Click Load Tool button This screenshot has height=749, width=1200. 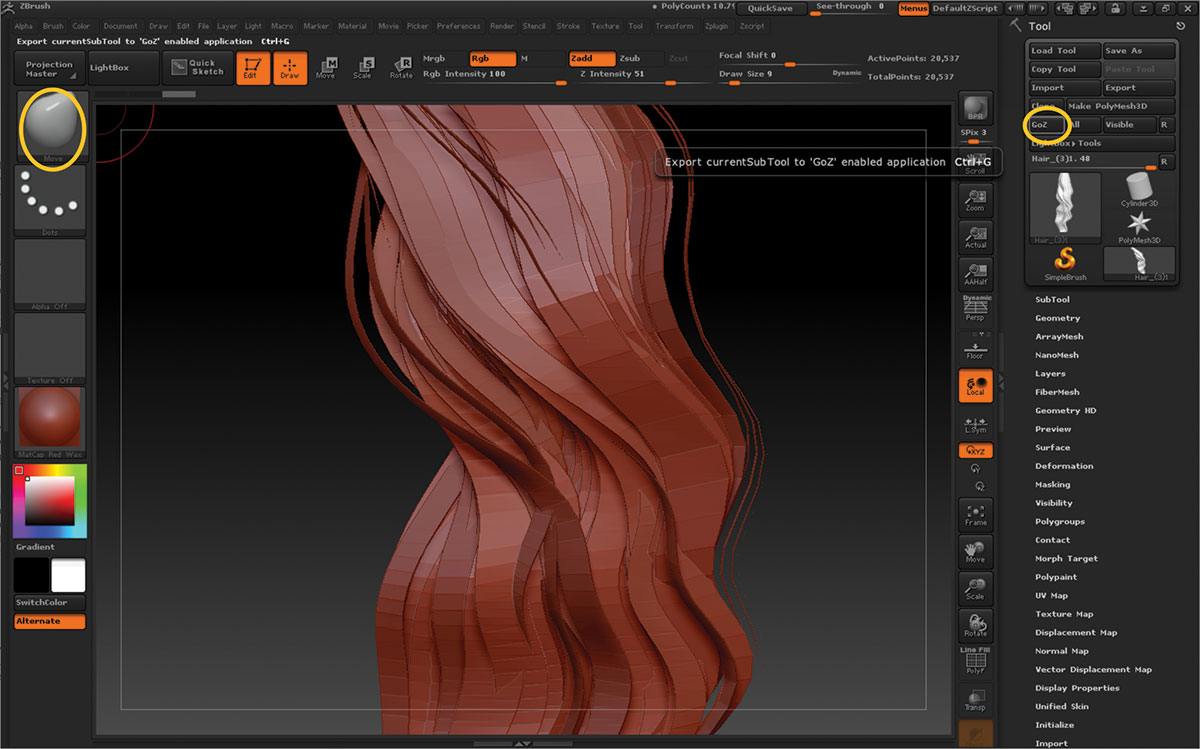tap(1065, 51)
